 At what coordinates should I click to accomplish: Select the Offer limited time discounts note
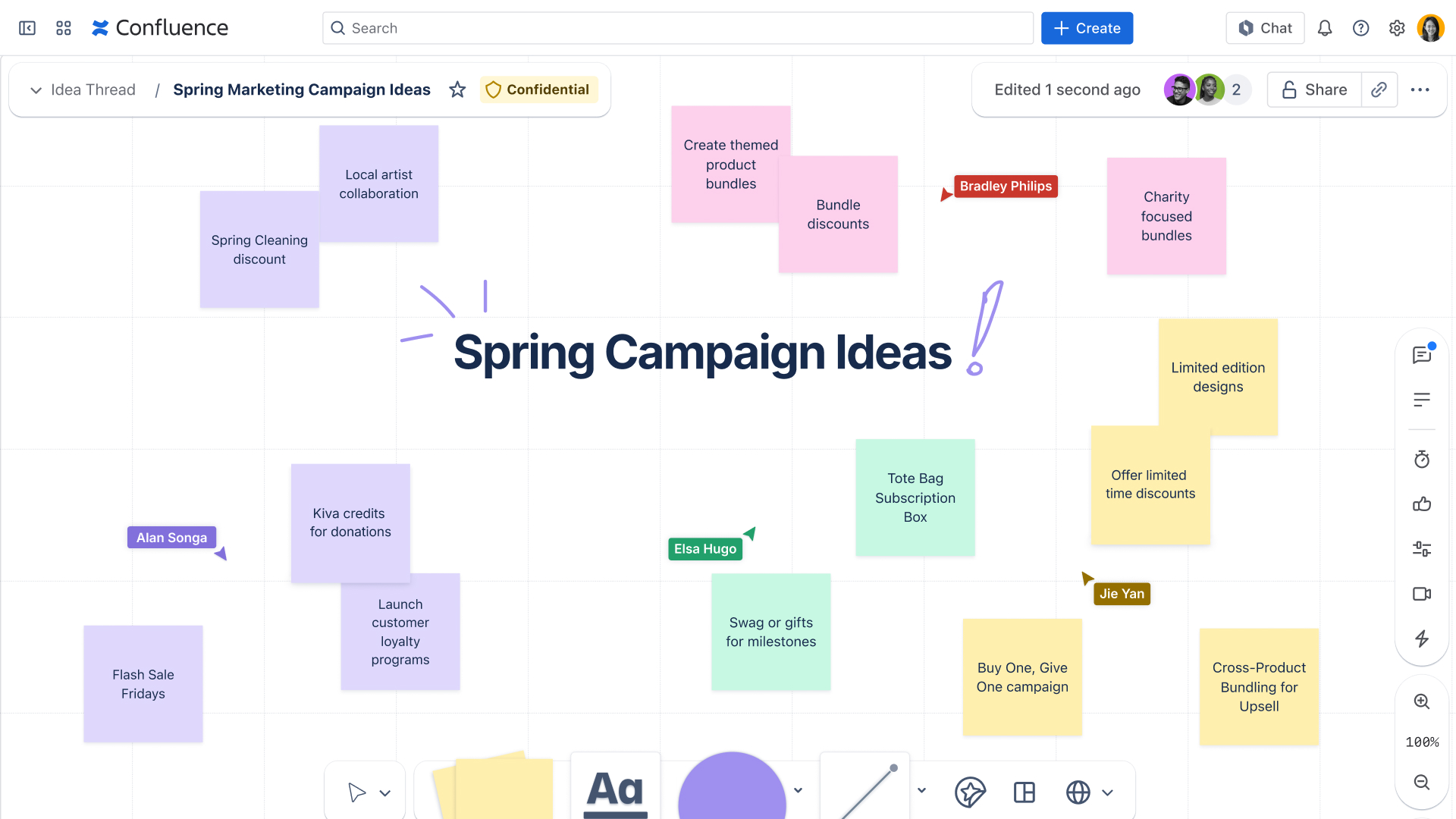click(x=1150, y=485)
